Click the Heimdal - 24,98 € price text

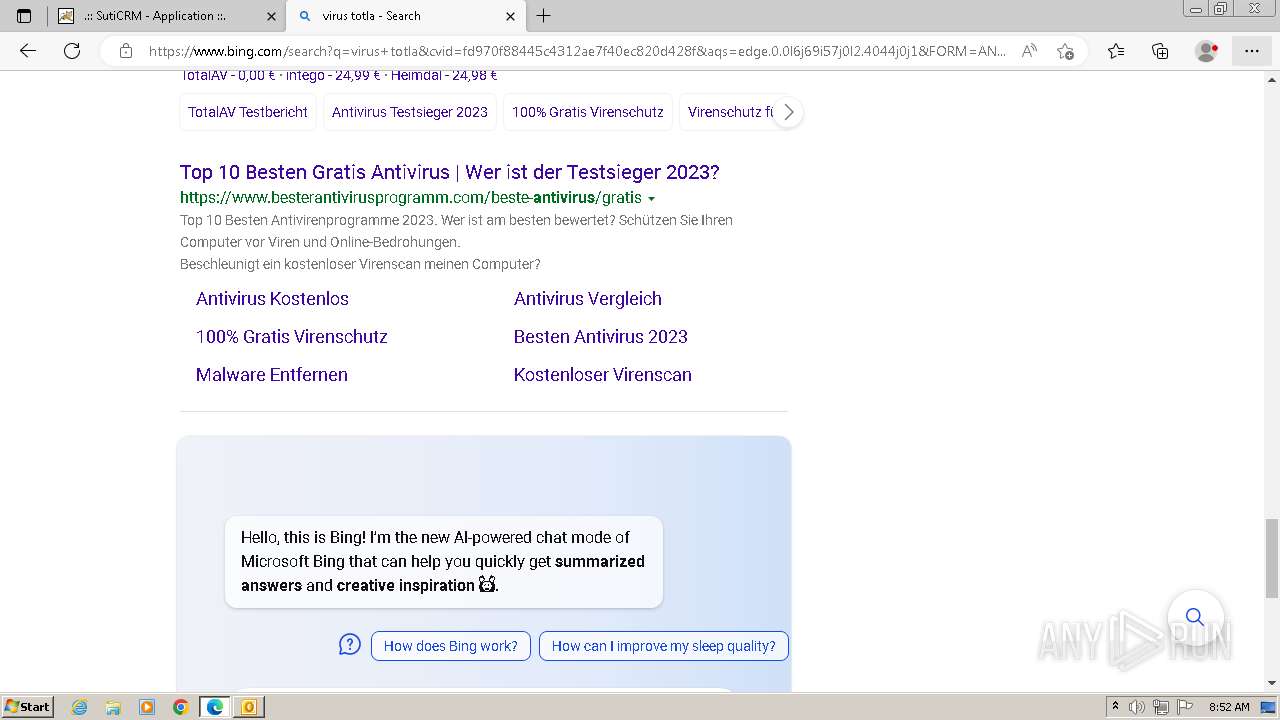coord(444,75)
